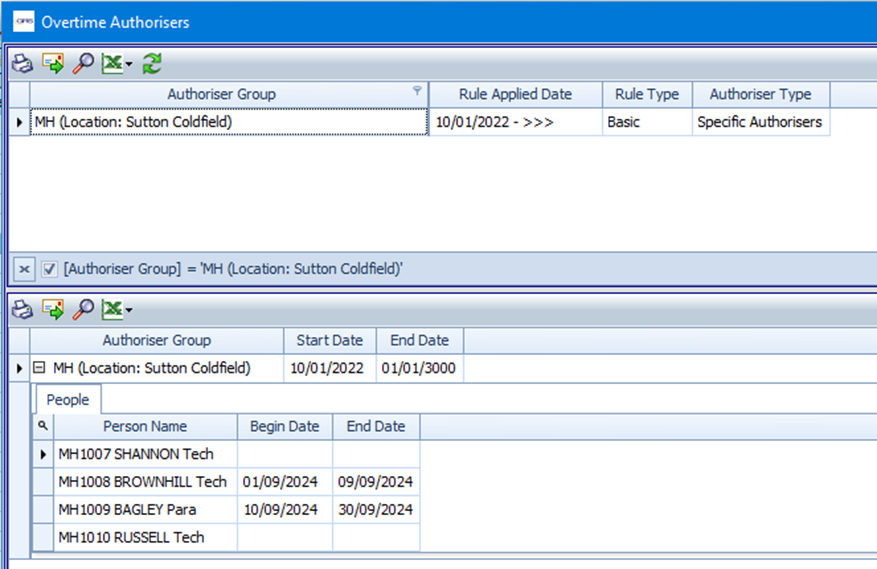The image size is (877, 569).
Task: Remove the active filter with the x button
Action: [25, 269]
